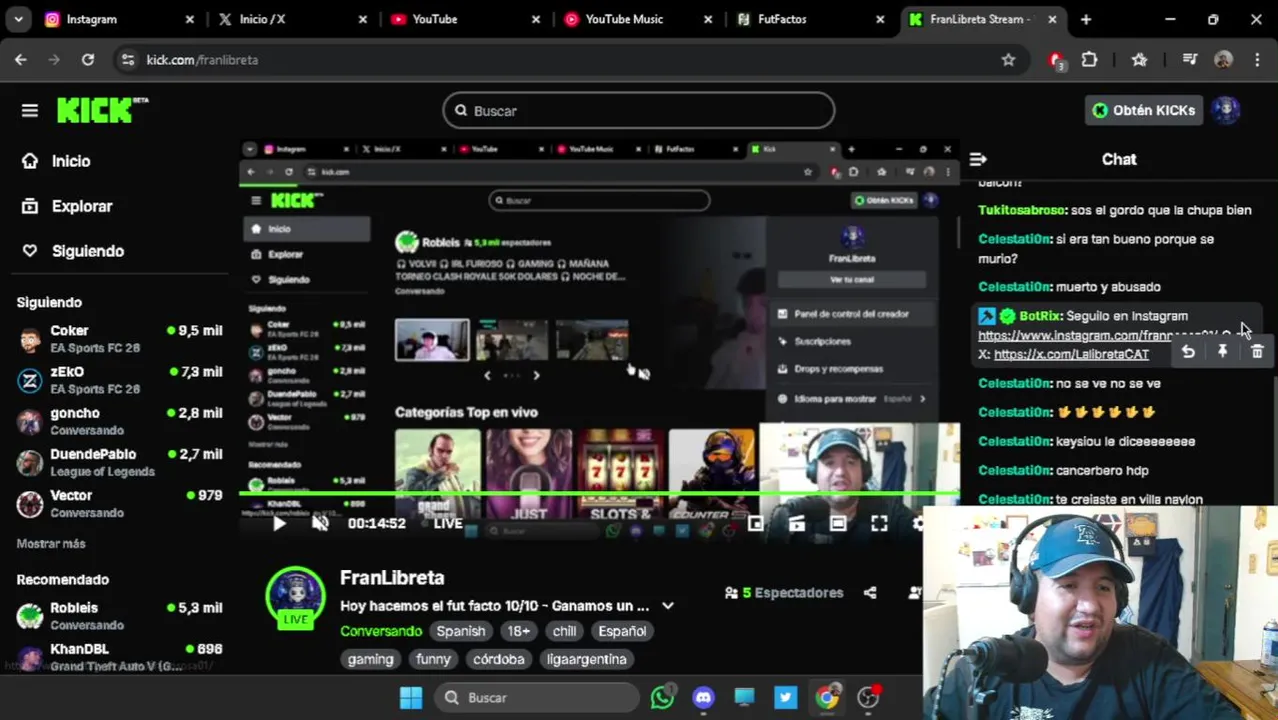Bookmark this page with the star
The width and height of the screenshot is (1278, 720).
1008,60
